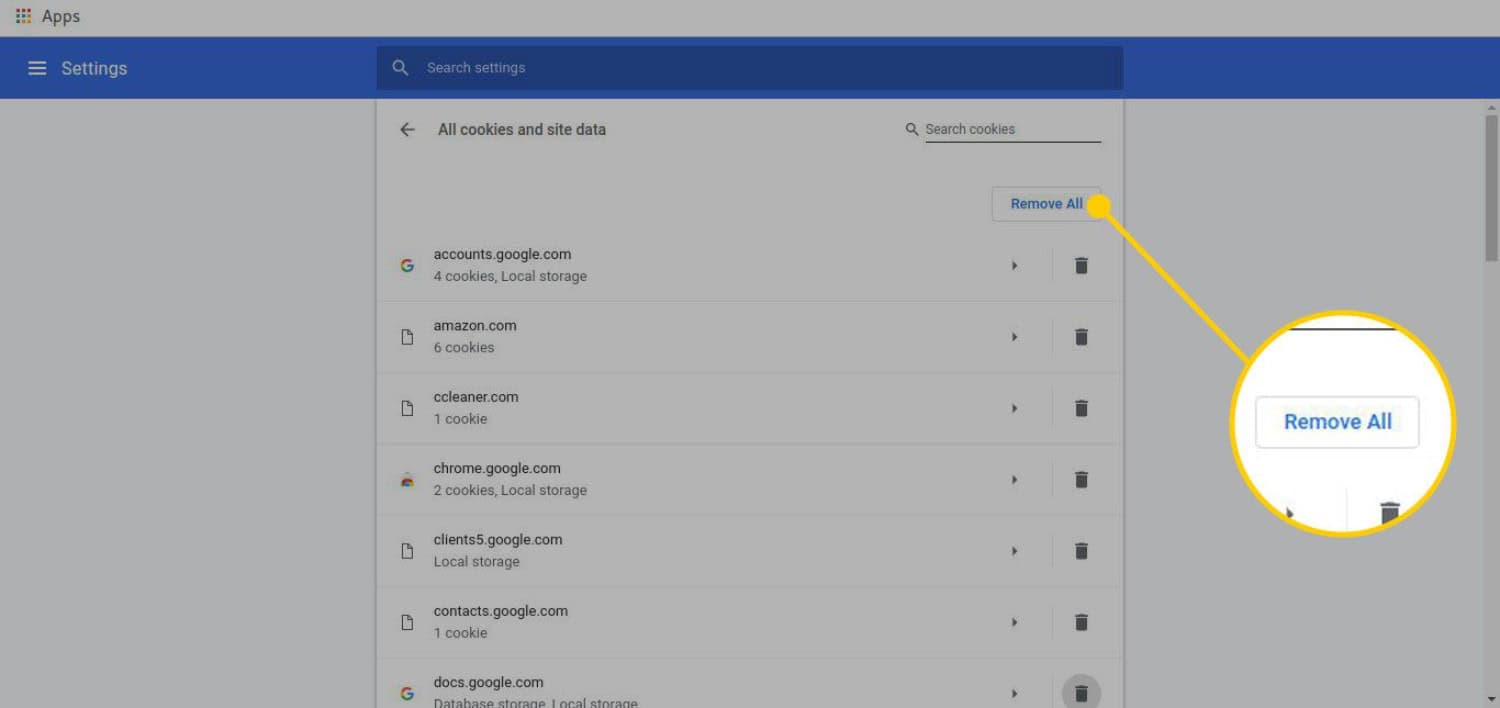Click the Google favicon for accounts.google.com
1500x708 pixels.
(x=407, y=266)
